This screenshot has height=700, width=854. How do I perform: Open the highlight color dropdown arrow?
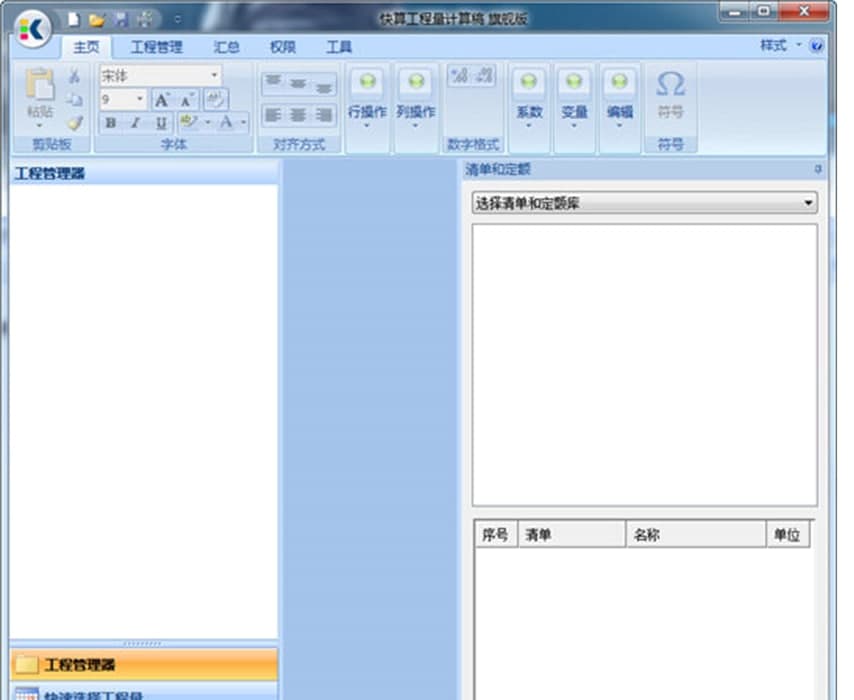point(207,122)
